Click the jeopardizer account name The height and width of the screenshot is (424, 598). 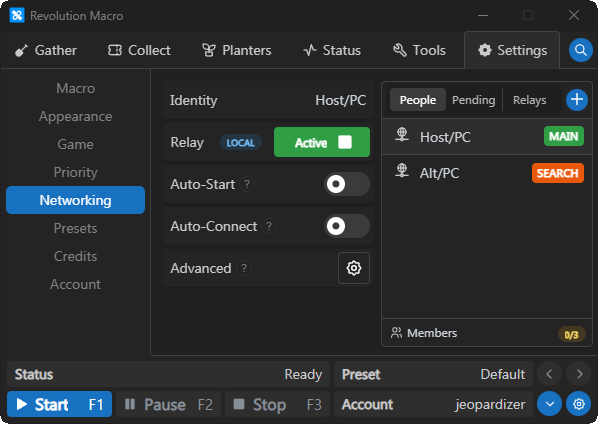(x=490, y=405)
